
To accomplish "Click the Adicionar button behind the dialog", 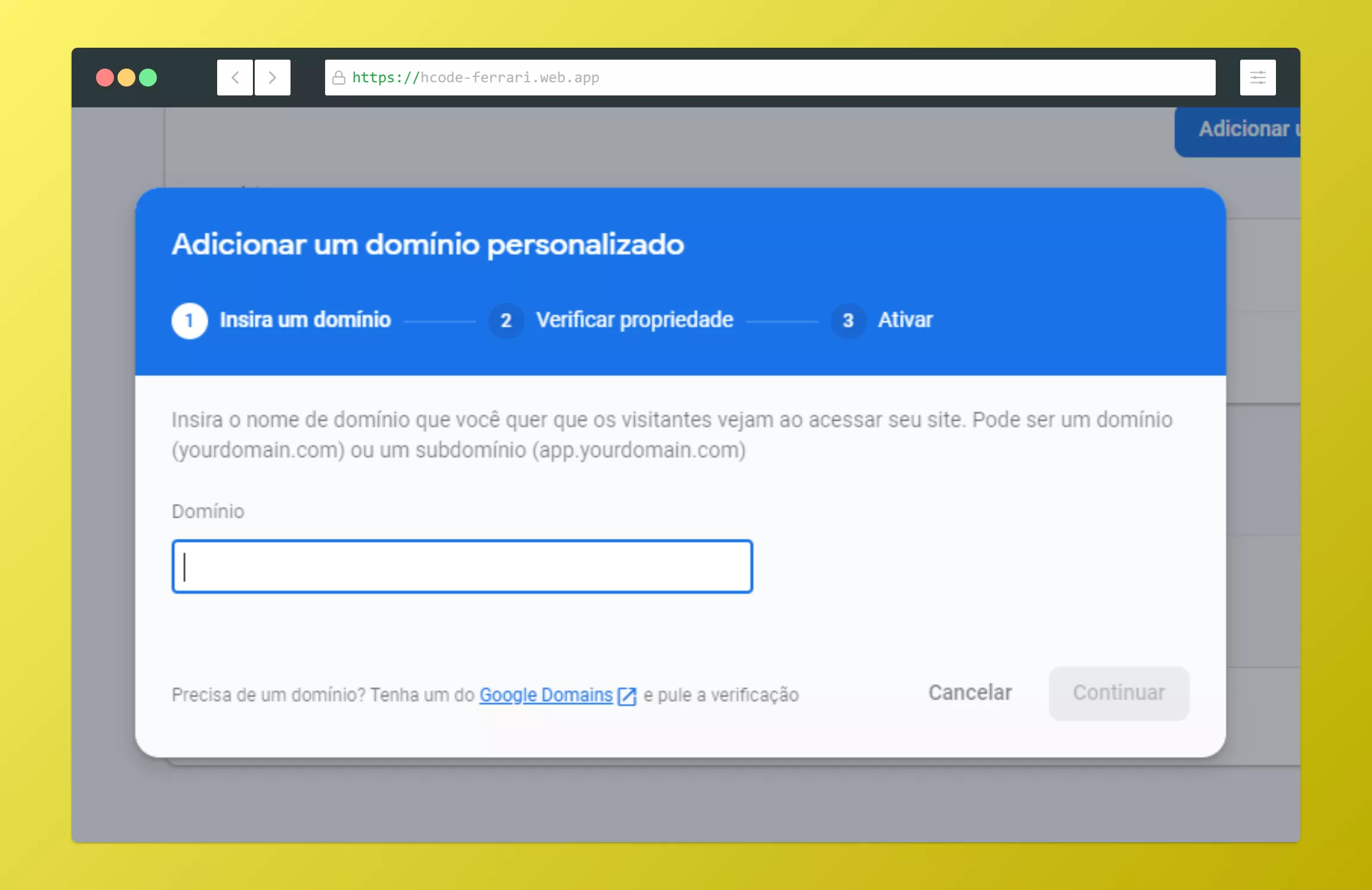I will tap(1238, 132).
